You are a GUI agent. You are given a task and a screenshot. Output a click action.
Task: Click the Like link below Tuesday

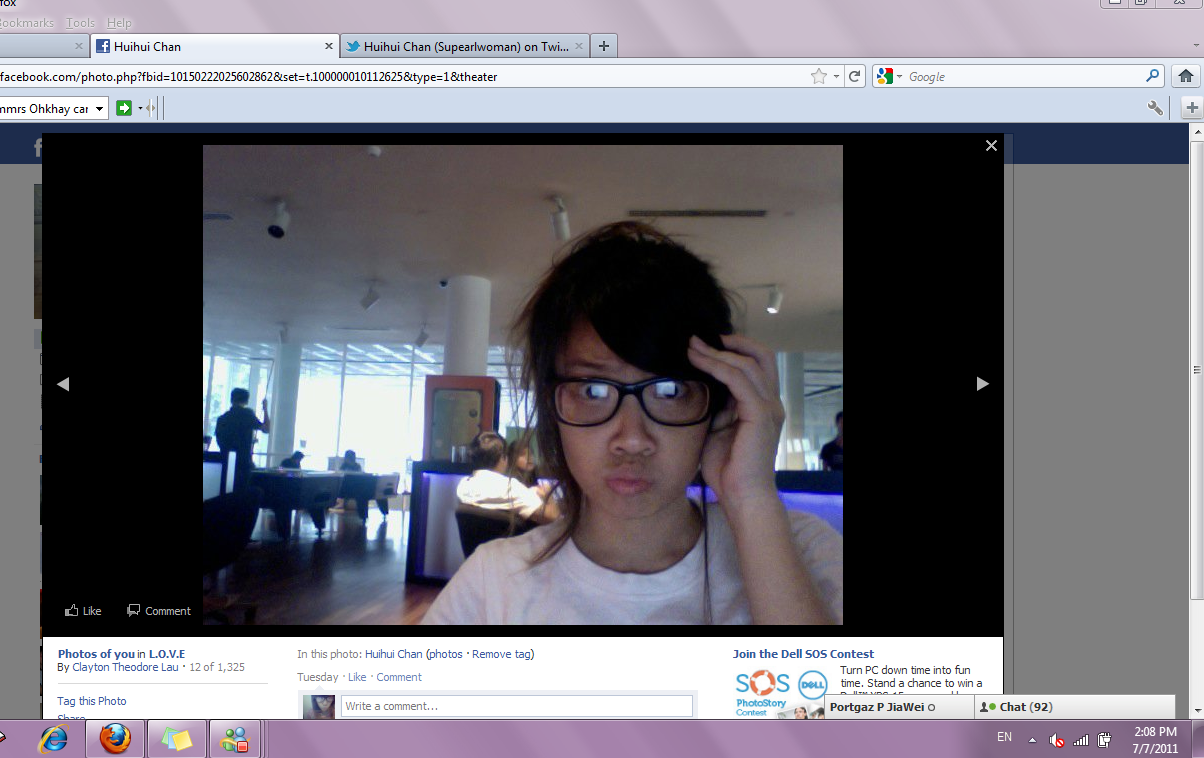pos(357,677)
